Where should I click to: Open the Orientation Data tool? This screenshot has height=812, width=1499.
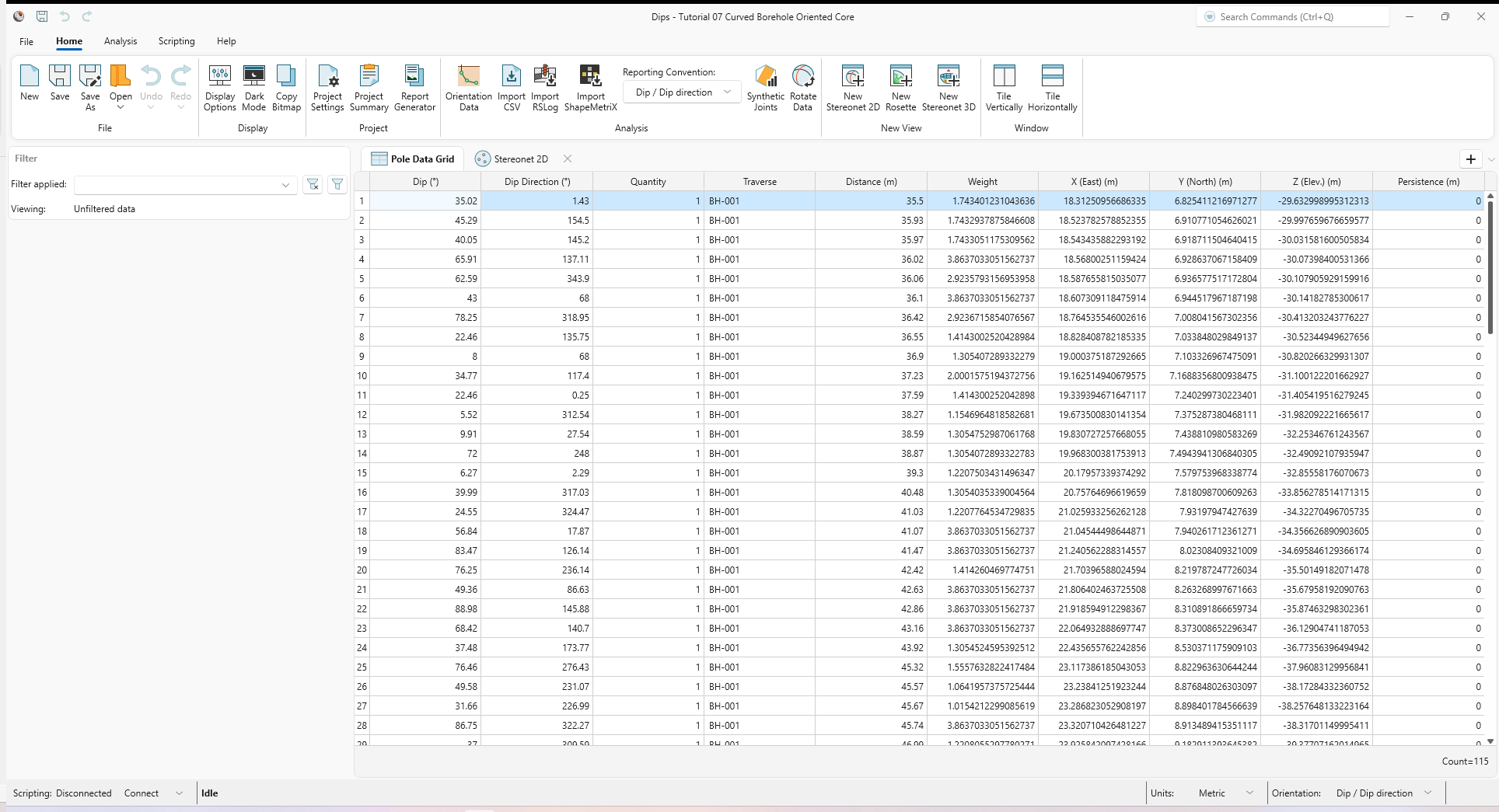coord(468,87)
